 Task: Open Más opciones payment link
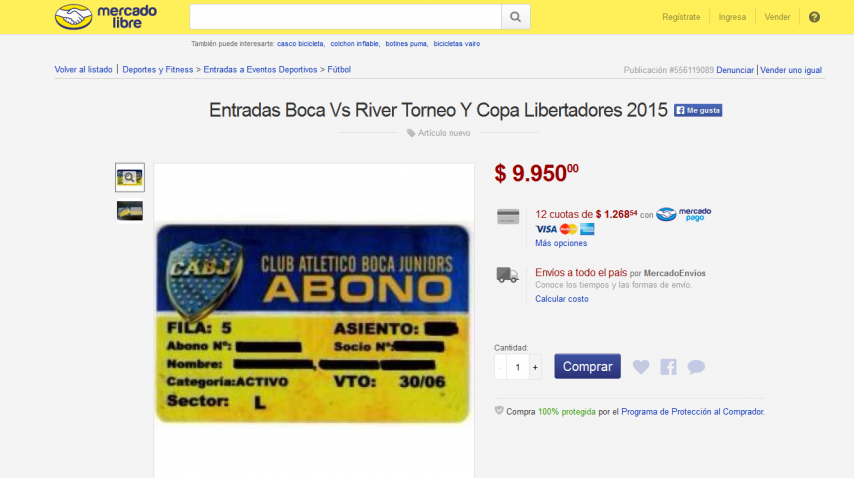tap(561, 243)
